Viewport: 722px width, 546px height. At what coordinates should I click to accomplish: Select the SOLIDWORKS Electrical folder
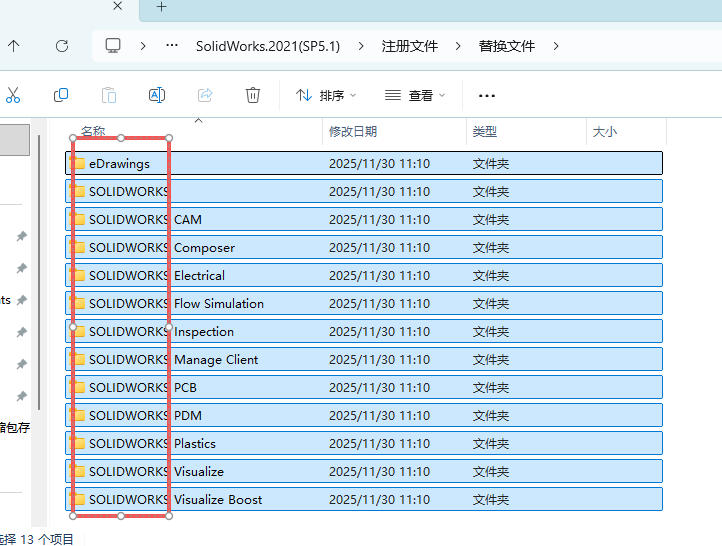(364, 275)
